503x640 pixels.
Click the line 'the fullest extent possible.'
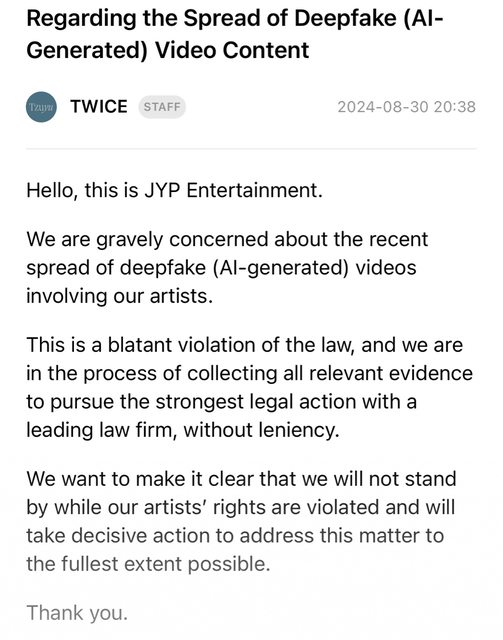coord(149,564)
